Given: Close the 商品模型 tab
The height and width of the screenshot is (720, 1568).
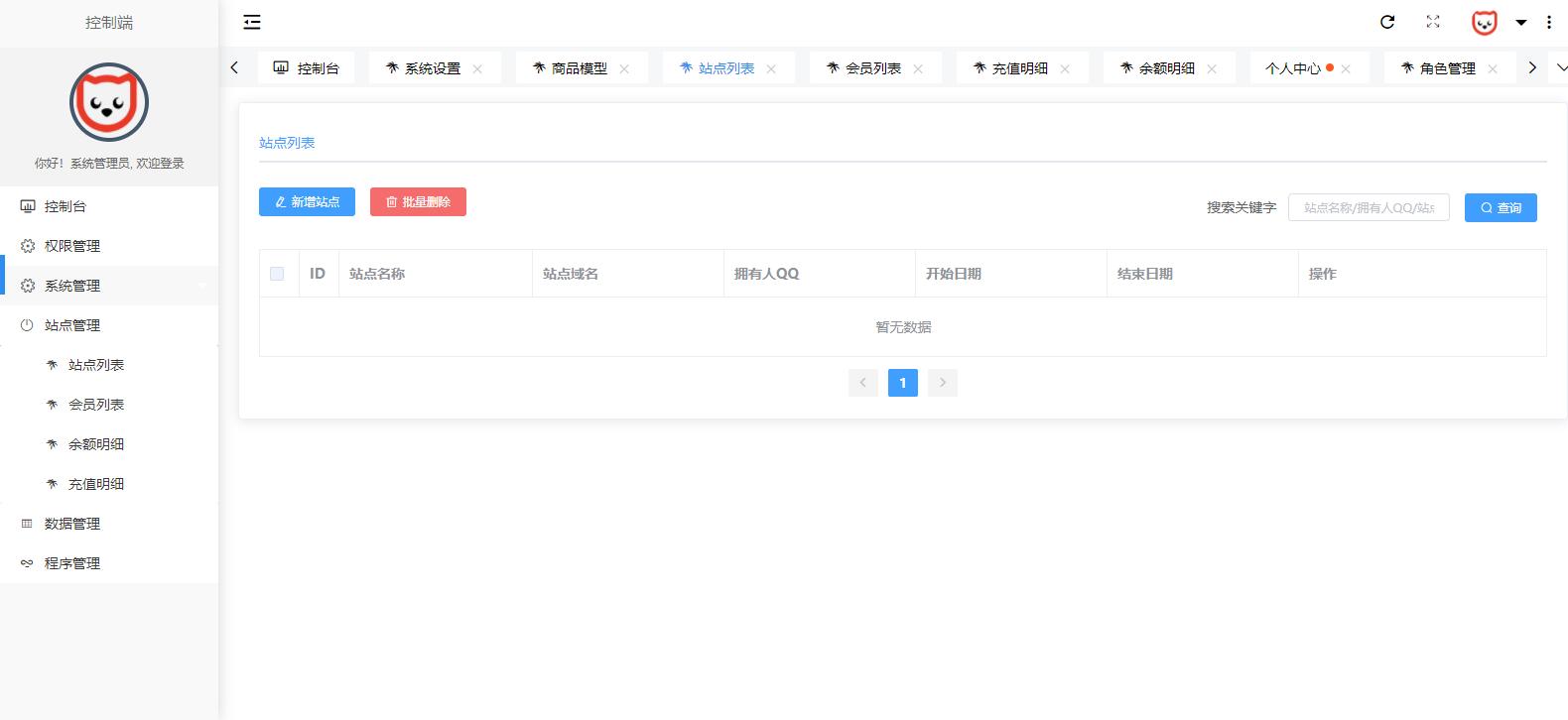Looking at the screenshot, I should pos(624,68).
